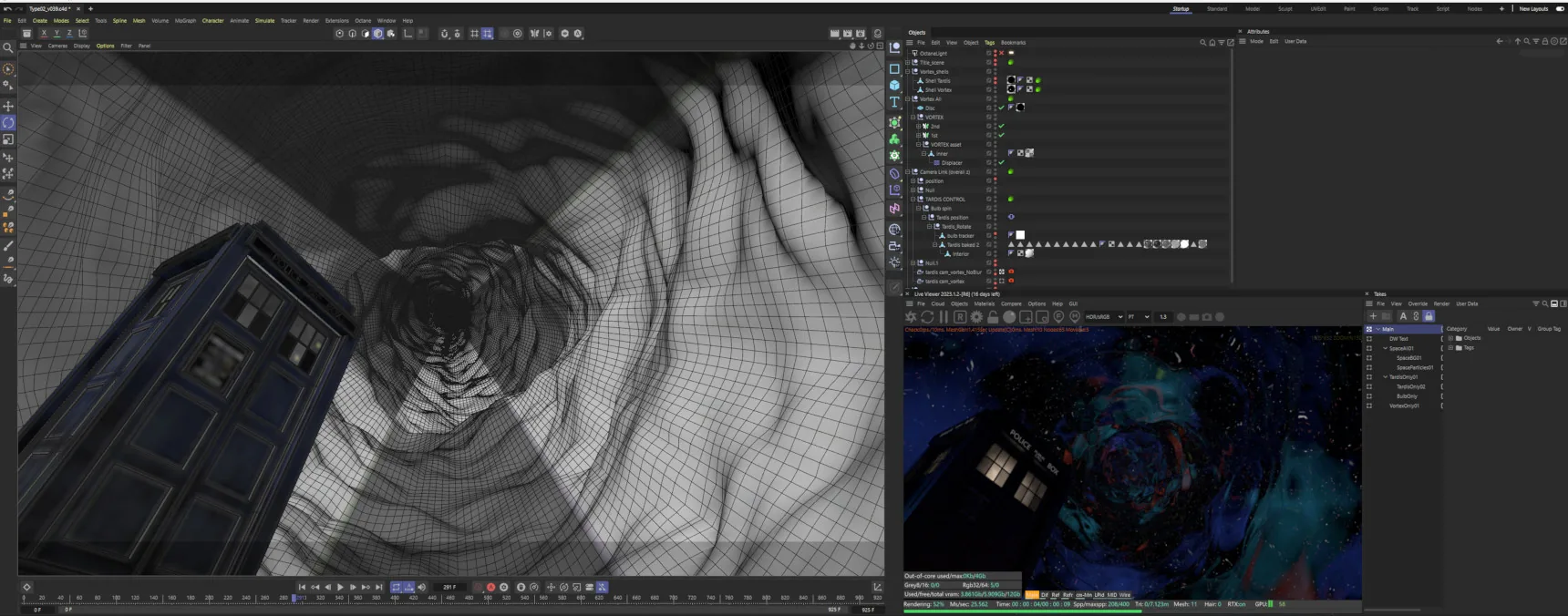Open the HDR/sRGB dropdown in Live Viewer

click(1103, 317)
